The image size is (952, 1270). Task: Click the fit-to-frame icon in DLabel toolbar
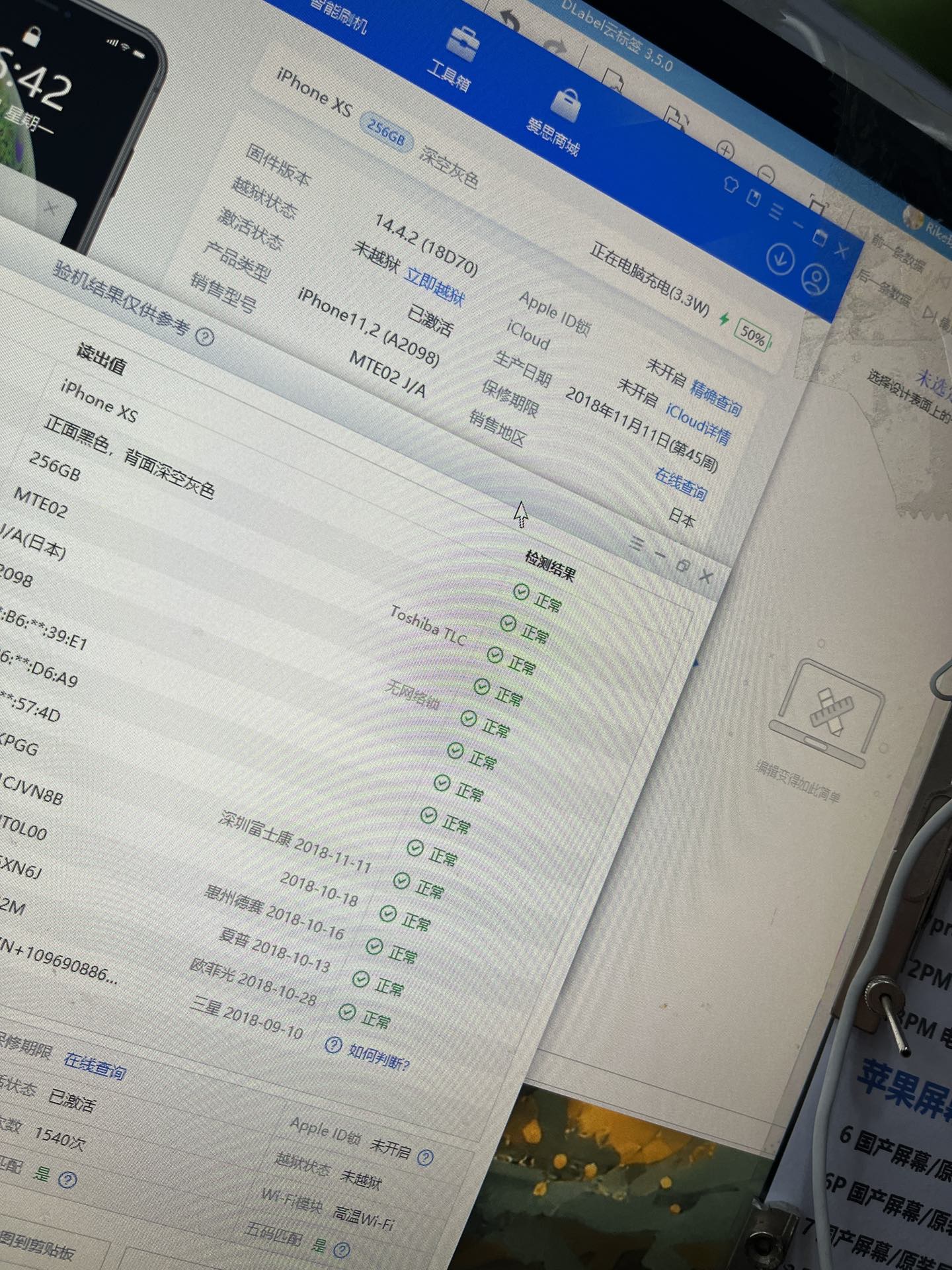click(x=818, y=206)
